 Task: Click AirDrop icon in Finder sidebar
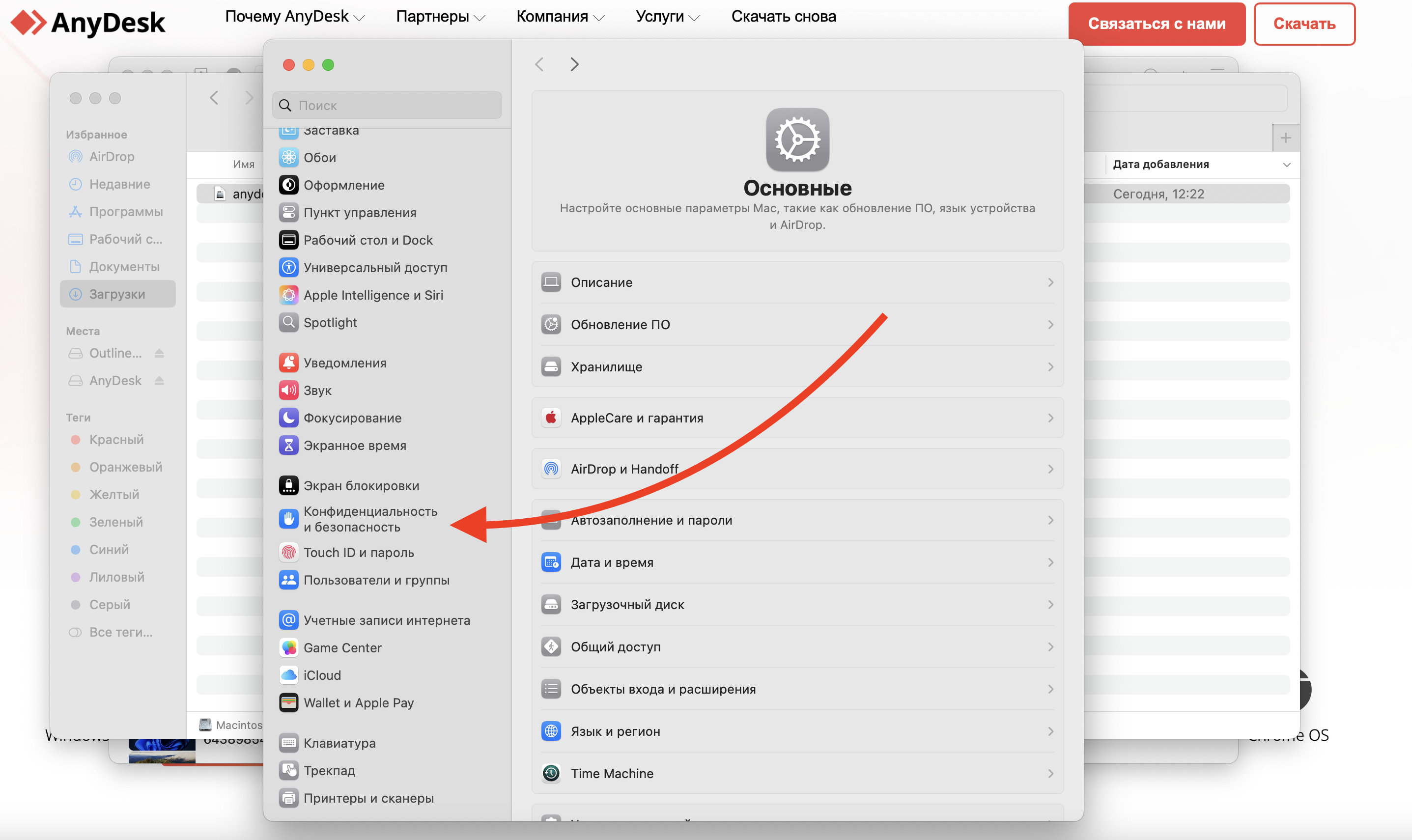pyautogui.click(x=75, y=156)
